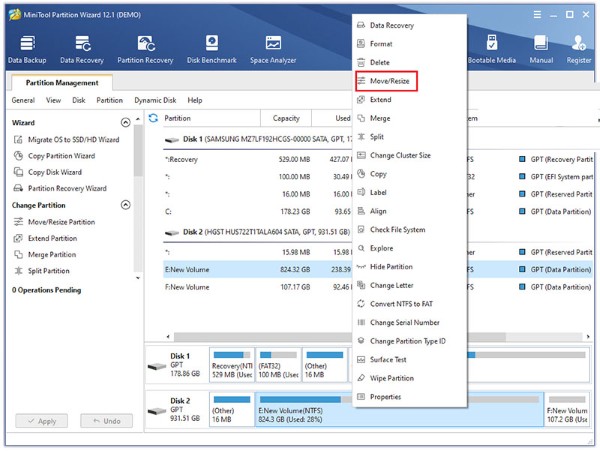Collapse the Change Partition section
This screenshot has width=600, height=451.
coord(126,205)
